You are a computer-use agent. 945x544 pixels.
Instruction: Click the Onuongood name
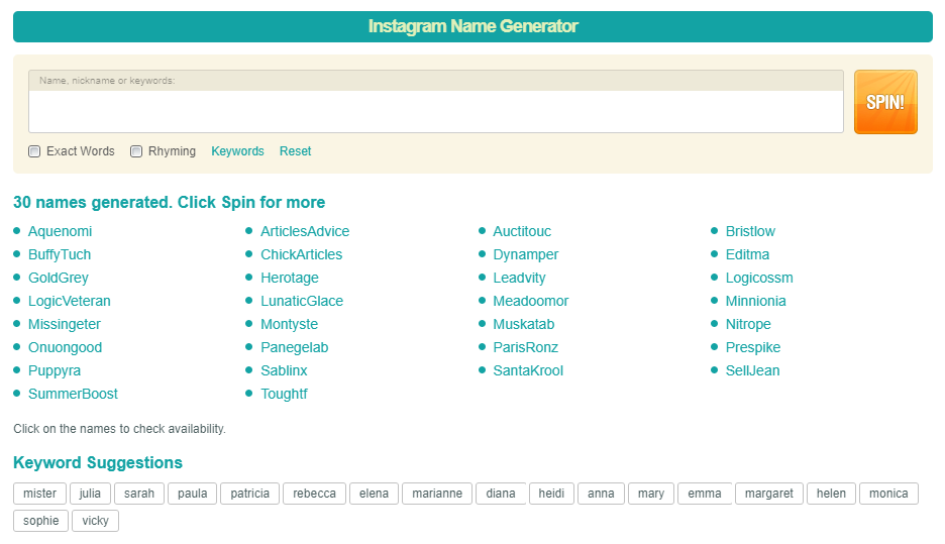click(x=65, y=348)
